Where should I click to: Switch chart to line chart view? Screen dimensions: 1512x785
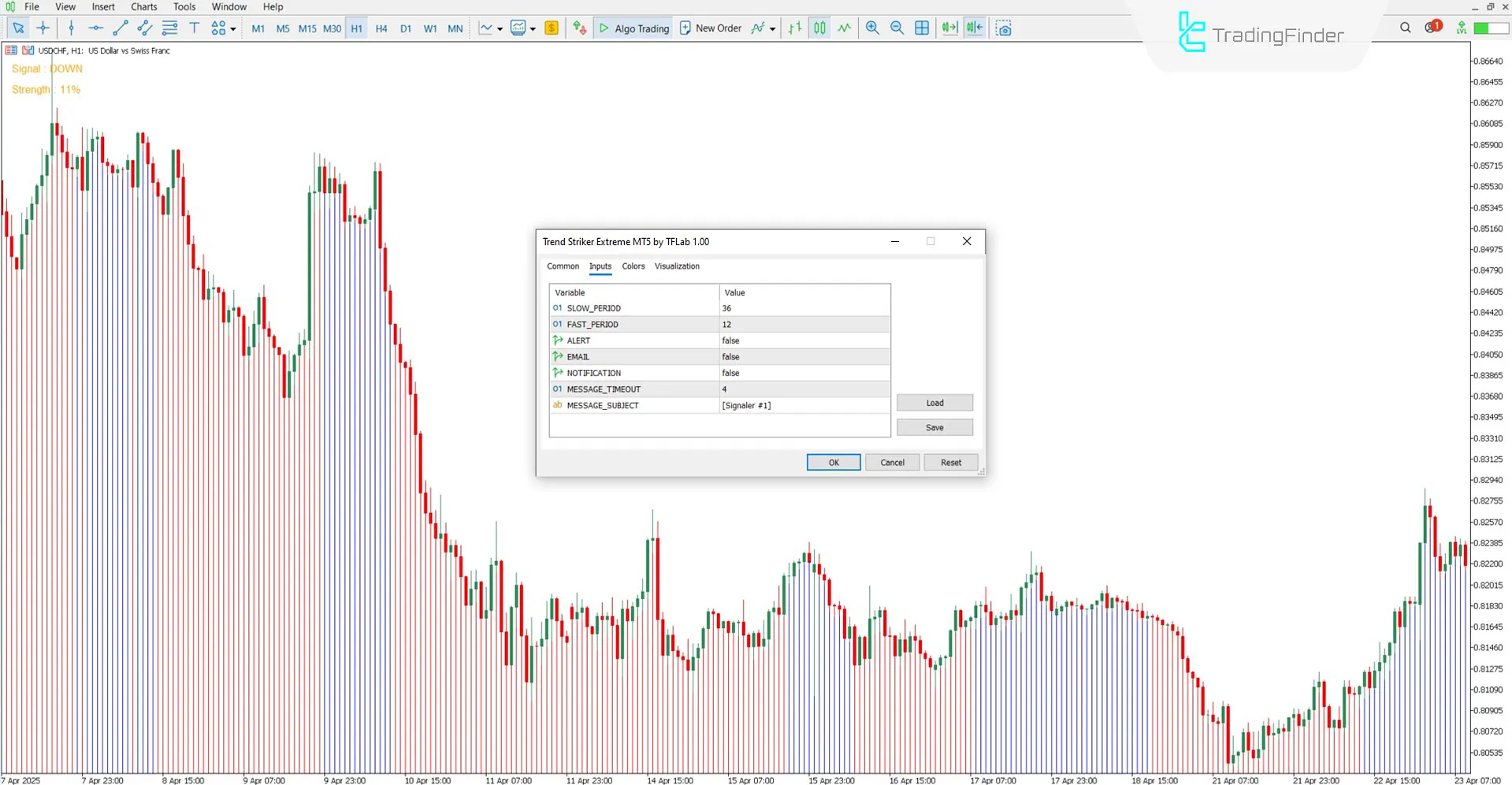(843, 28)
